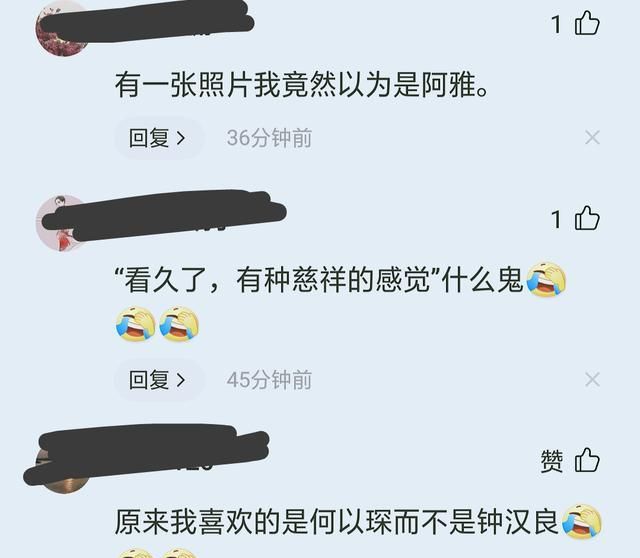Open second commenter's red dress avatar

tap(63, 223)
